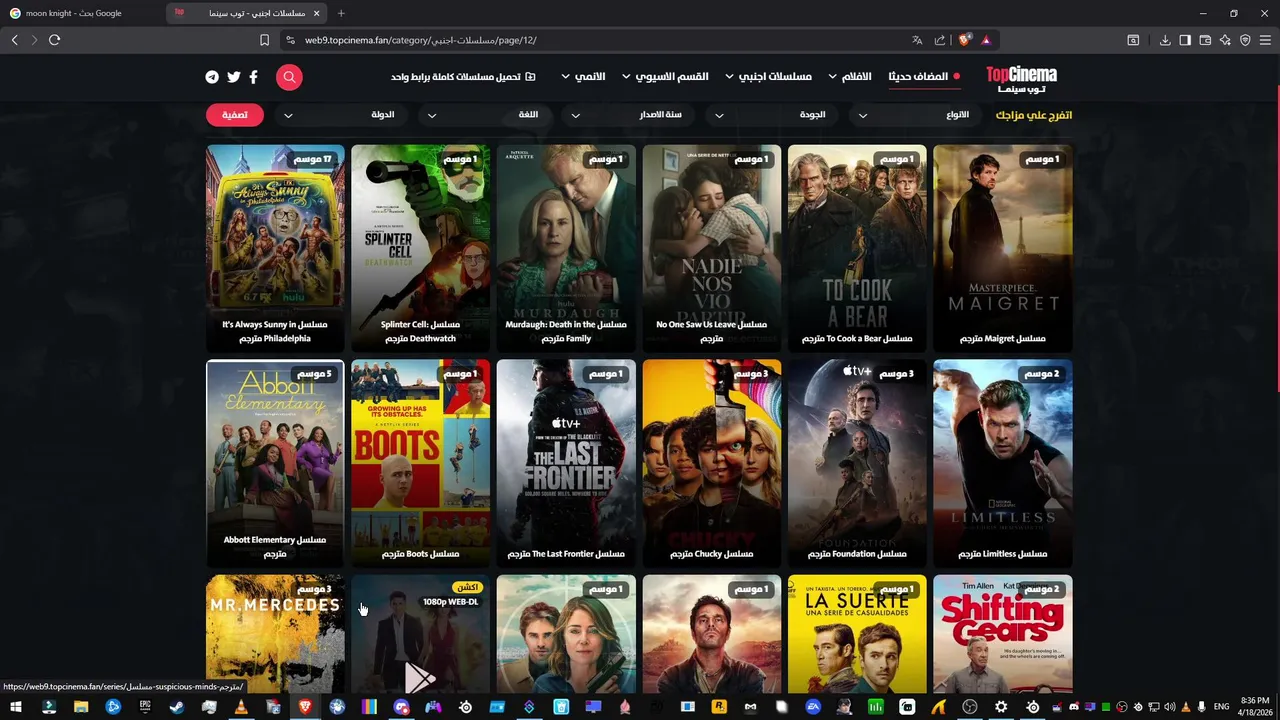Open To Cook a Bear series card
The image size is (1280, 720).
click(857, 249)
